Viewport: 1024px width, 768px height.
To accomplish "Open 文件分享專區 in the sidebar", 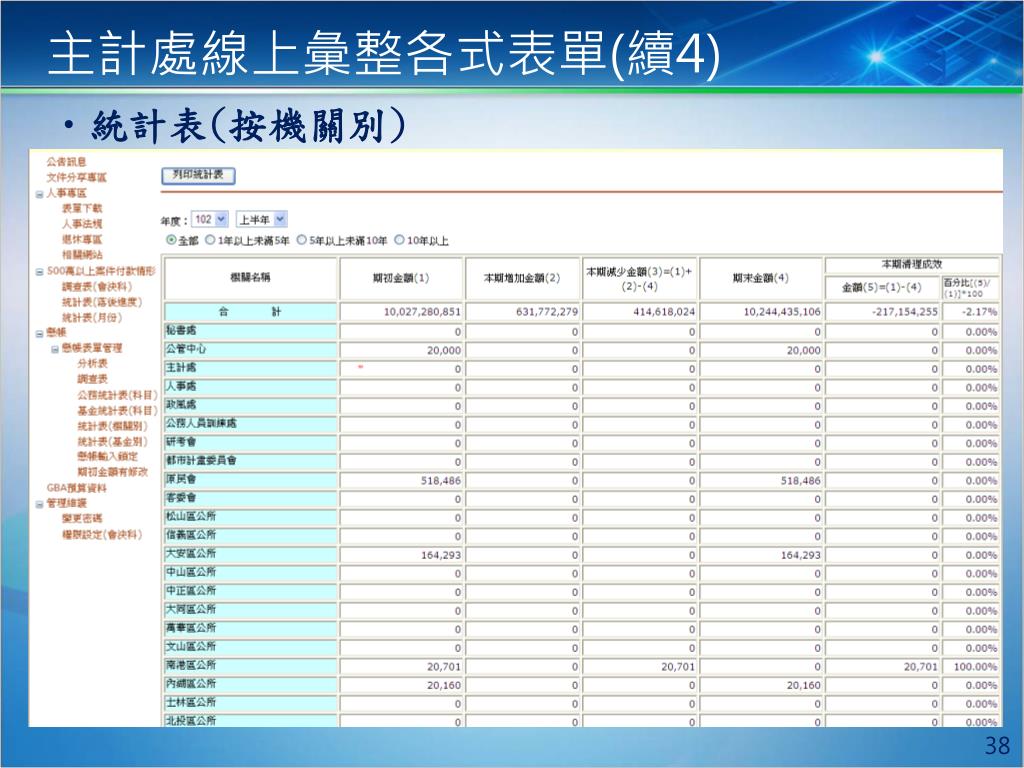I will [76, 177].
